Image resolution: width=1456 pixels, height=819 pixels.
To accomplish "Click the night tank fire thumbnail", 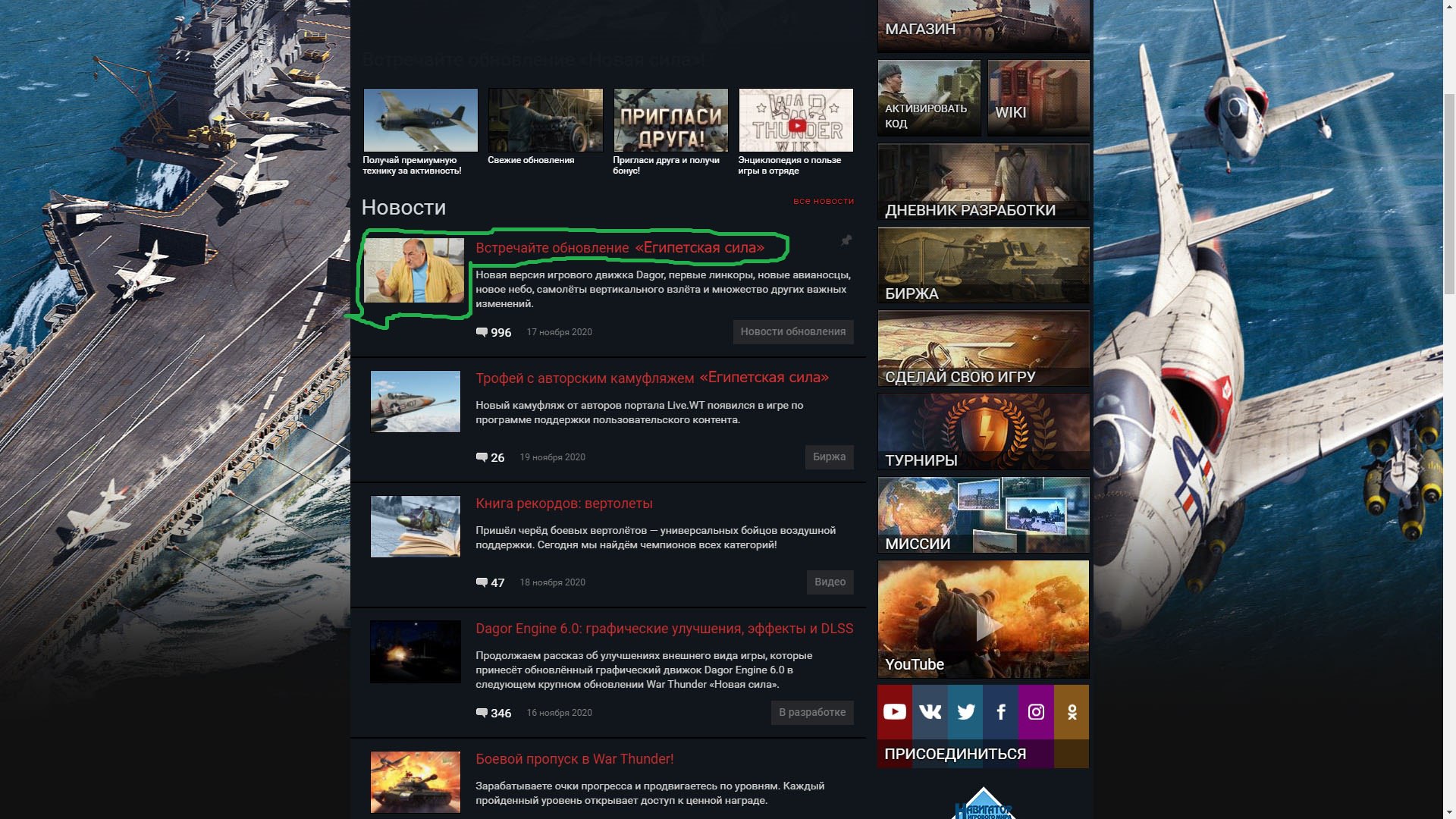I will click(x=416, y=652).
